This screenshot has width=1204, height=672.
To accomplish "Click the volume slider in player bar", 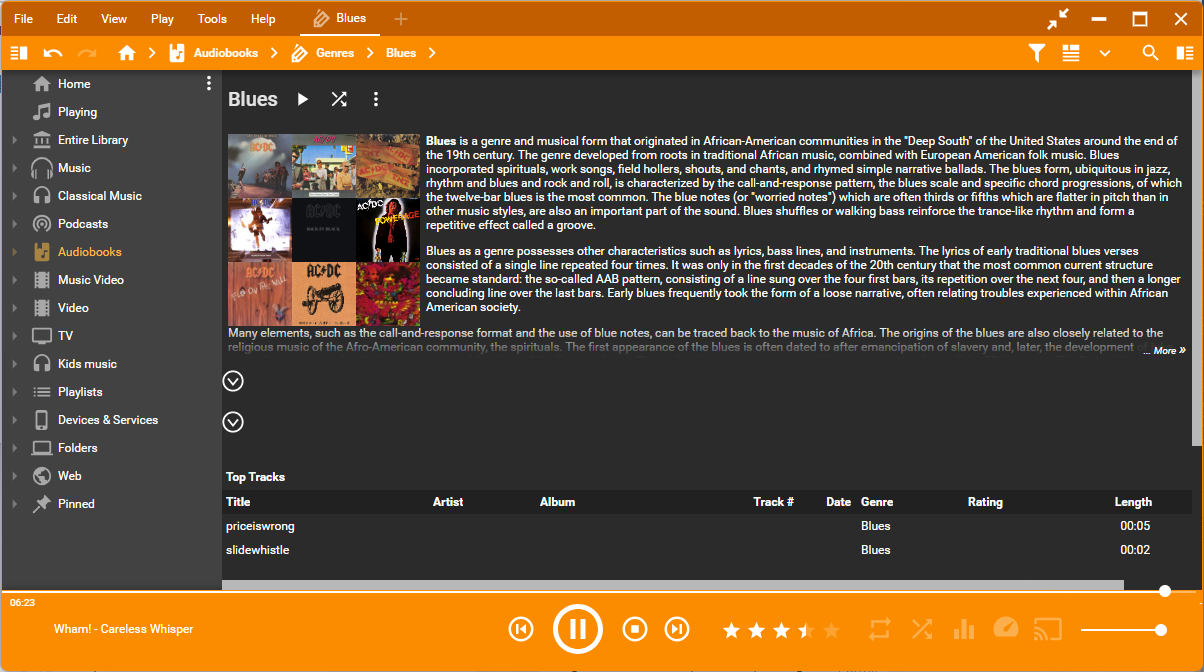I will (1120, 630).
